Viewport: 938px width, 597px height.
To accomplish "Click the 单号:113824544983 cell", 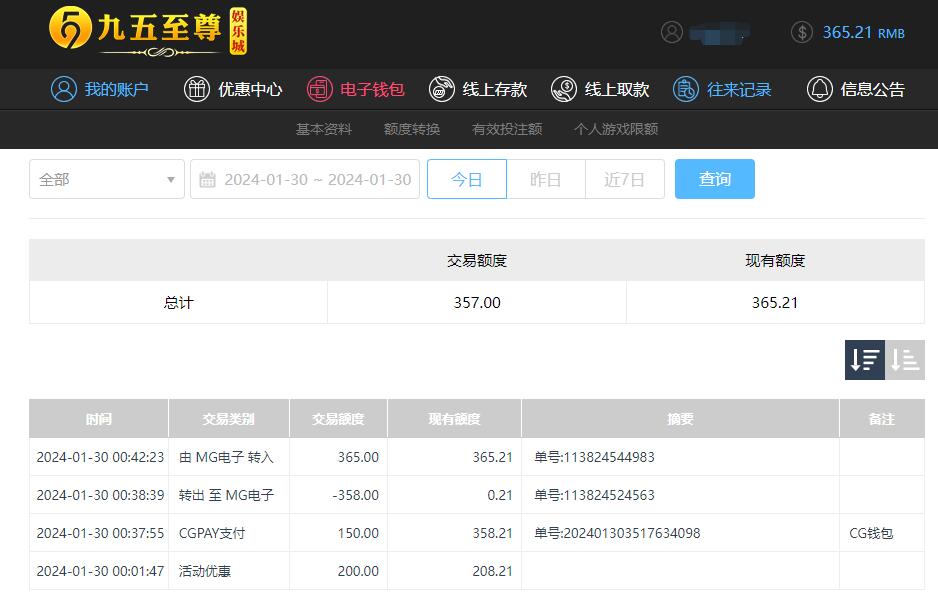I will (x=594, y=457).
